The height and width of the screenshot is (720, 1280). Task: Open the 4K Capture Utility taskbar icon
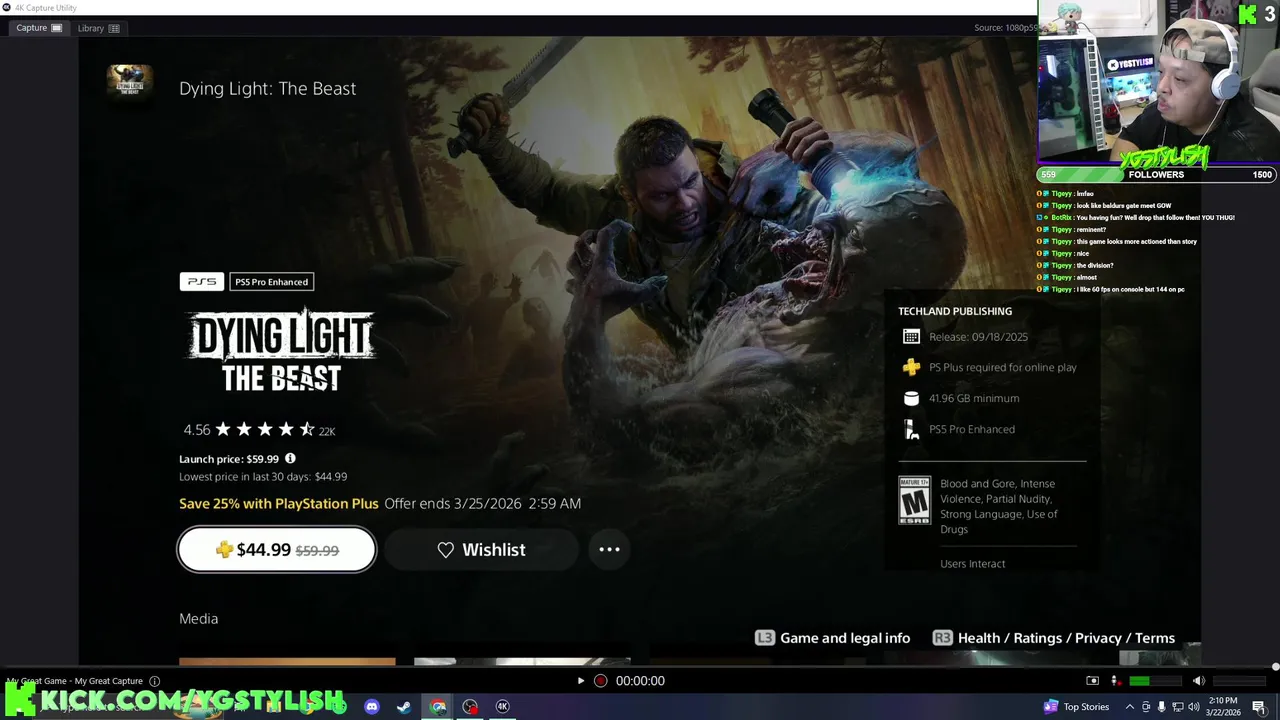click(x=503, y=706)
